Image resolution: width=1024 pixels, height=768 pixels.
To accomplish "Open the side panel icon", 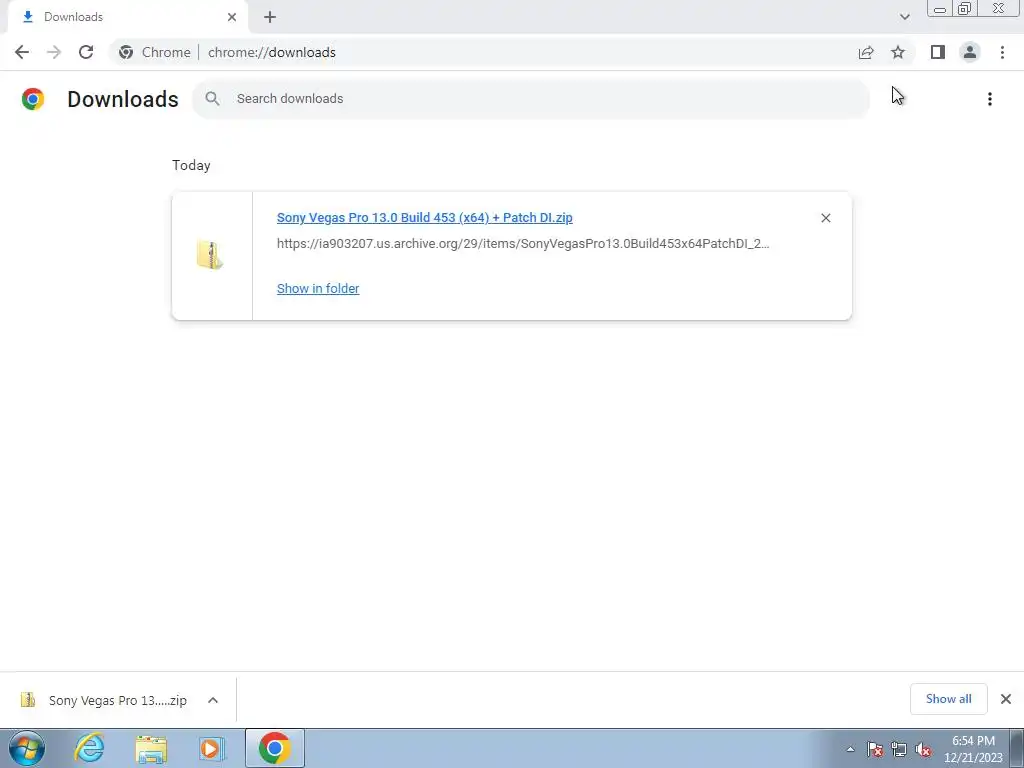I will coord(938,52).
